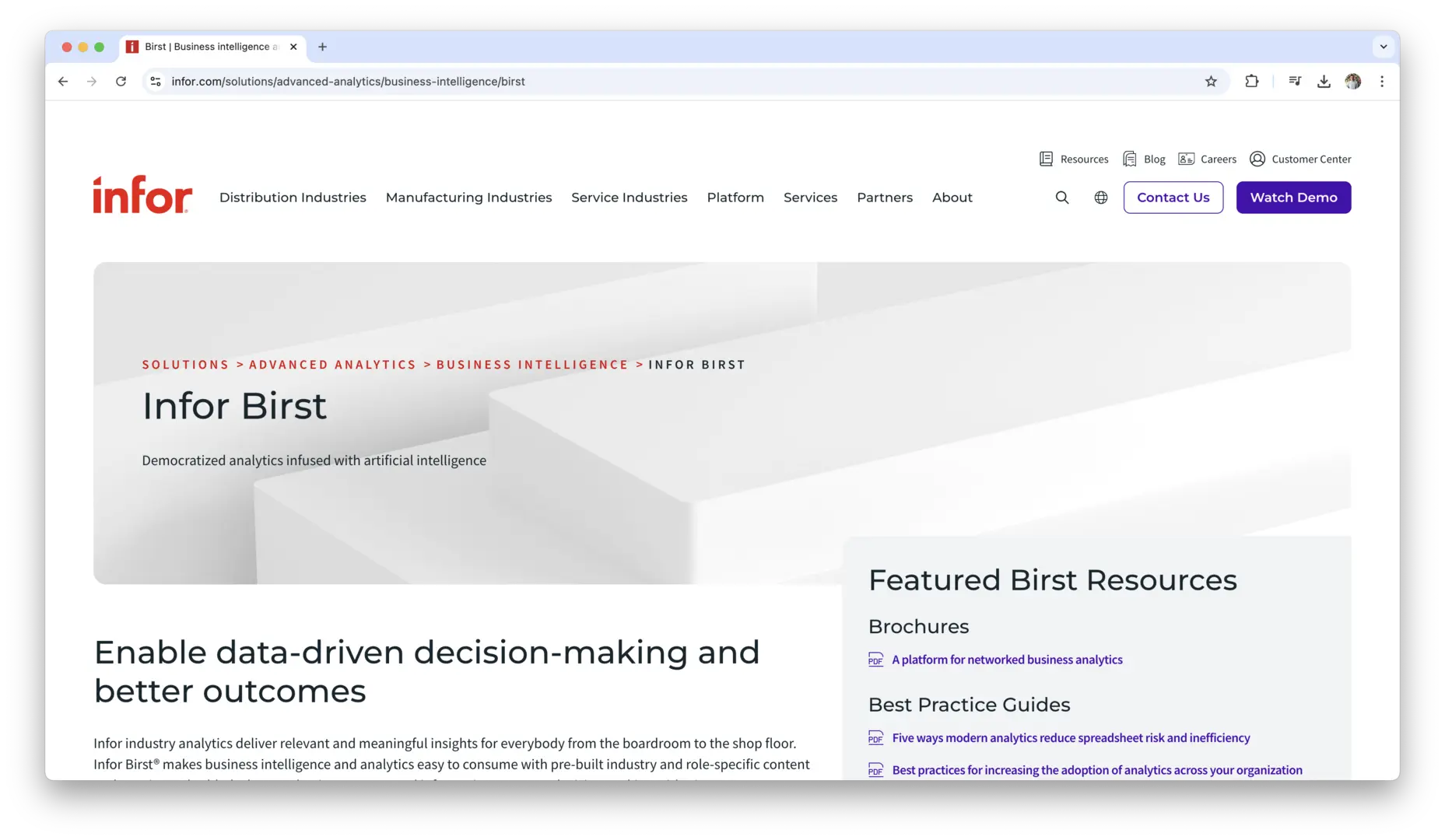Select the Birst Business intelligence tab
Viewport: 1445px width, 840px height.
212,47
